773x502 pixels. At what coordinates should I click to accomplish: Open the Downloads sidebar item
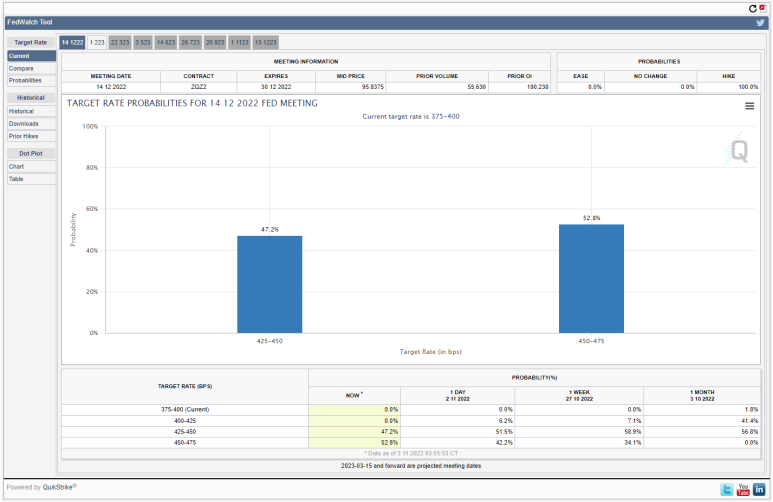pyautogui.click(x=32, y=124)
